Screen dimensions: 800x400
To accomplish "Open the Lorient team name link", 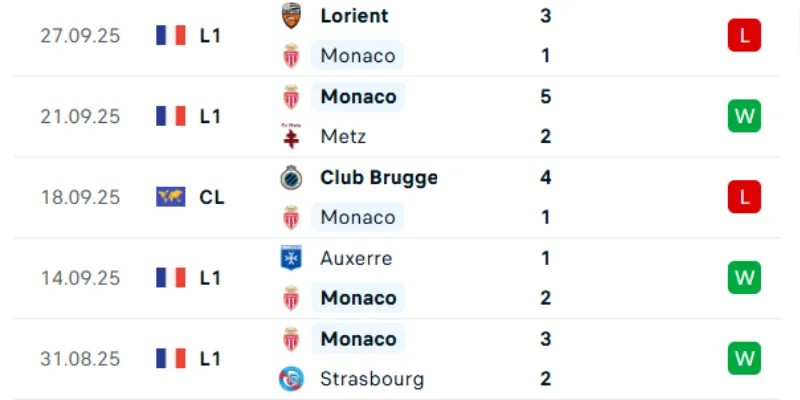I will point(354,16).
